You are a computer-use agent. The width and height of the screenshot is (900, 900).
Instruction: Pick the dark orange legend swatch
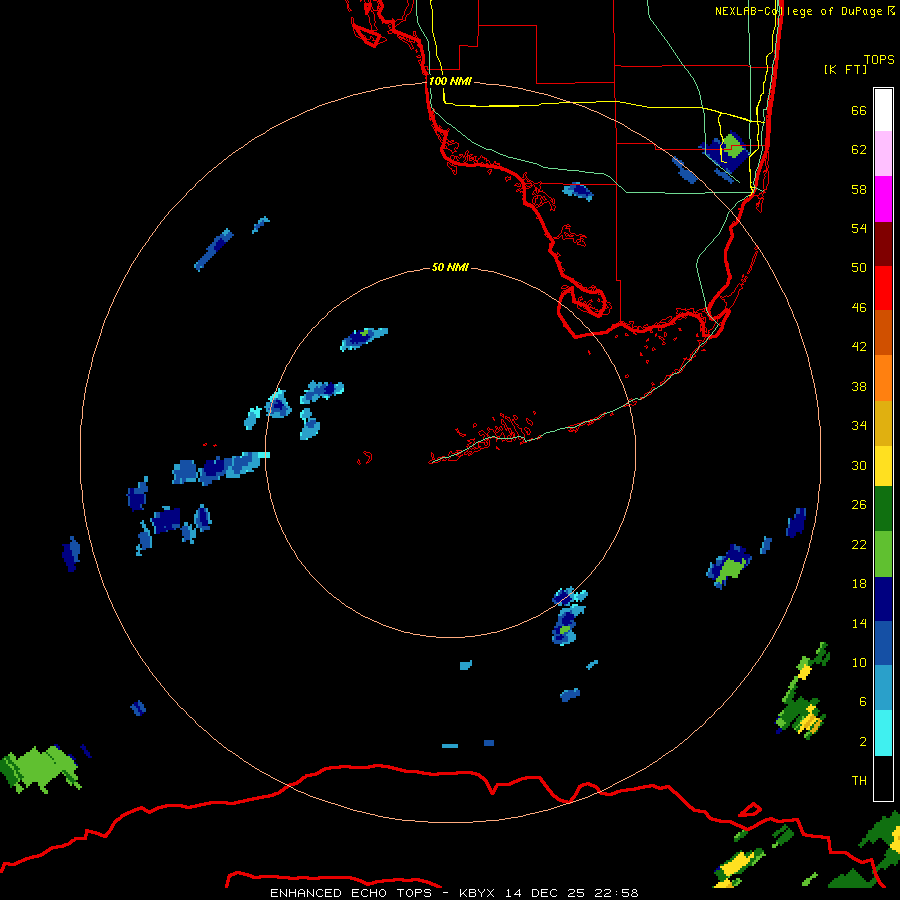tap(883, 332)
